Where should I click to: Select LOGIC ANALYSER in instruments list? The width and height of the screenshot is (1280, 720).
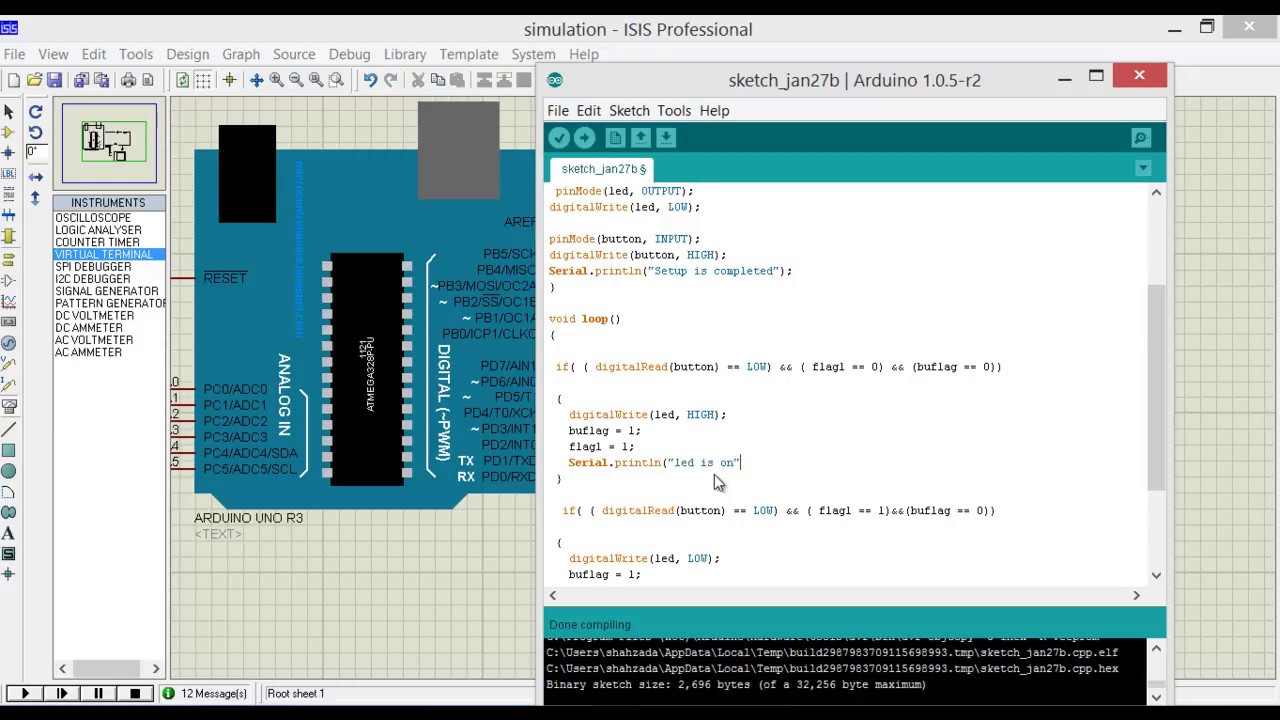click(98, 230)
